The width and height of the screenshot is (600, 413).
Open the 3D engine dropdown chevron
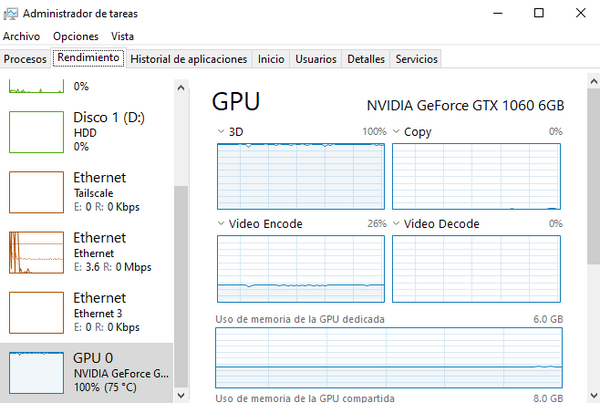[x=221, y=132]
